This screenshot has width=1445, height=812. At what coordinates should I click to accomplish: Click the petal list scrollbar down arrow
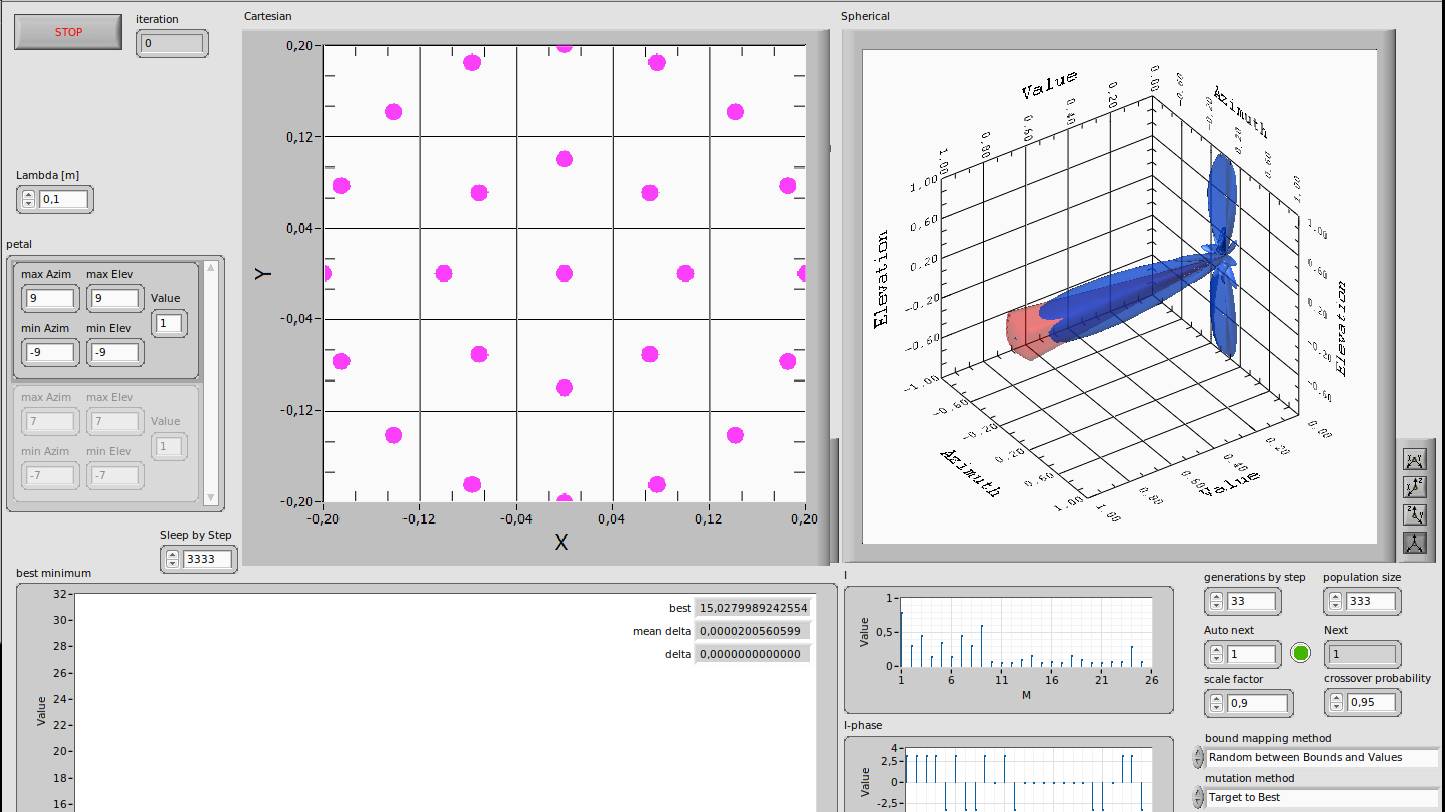tap(210, 497)
